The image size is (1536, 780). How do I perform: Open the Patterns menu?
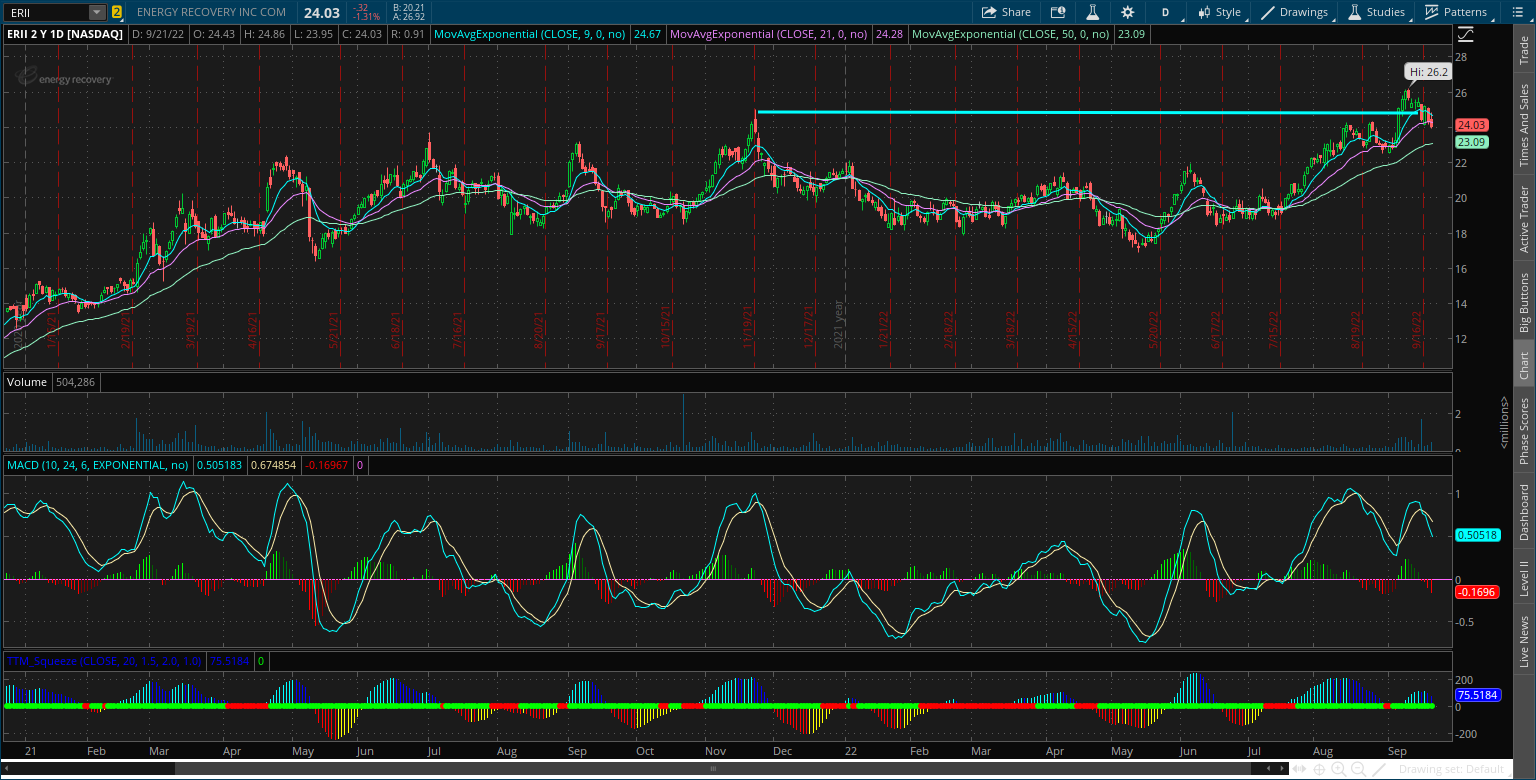[1456, 12]
